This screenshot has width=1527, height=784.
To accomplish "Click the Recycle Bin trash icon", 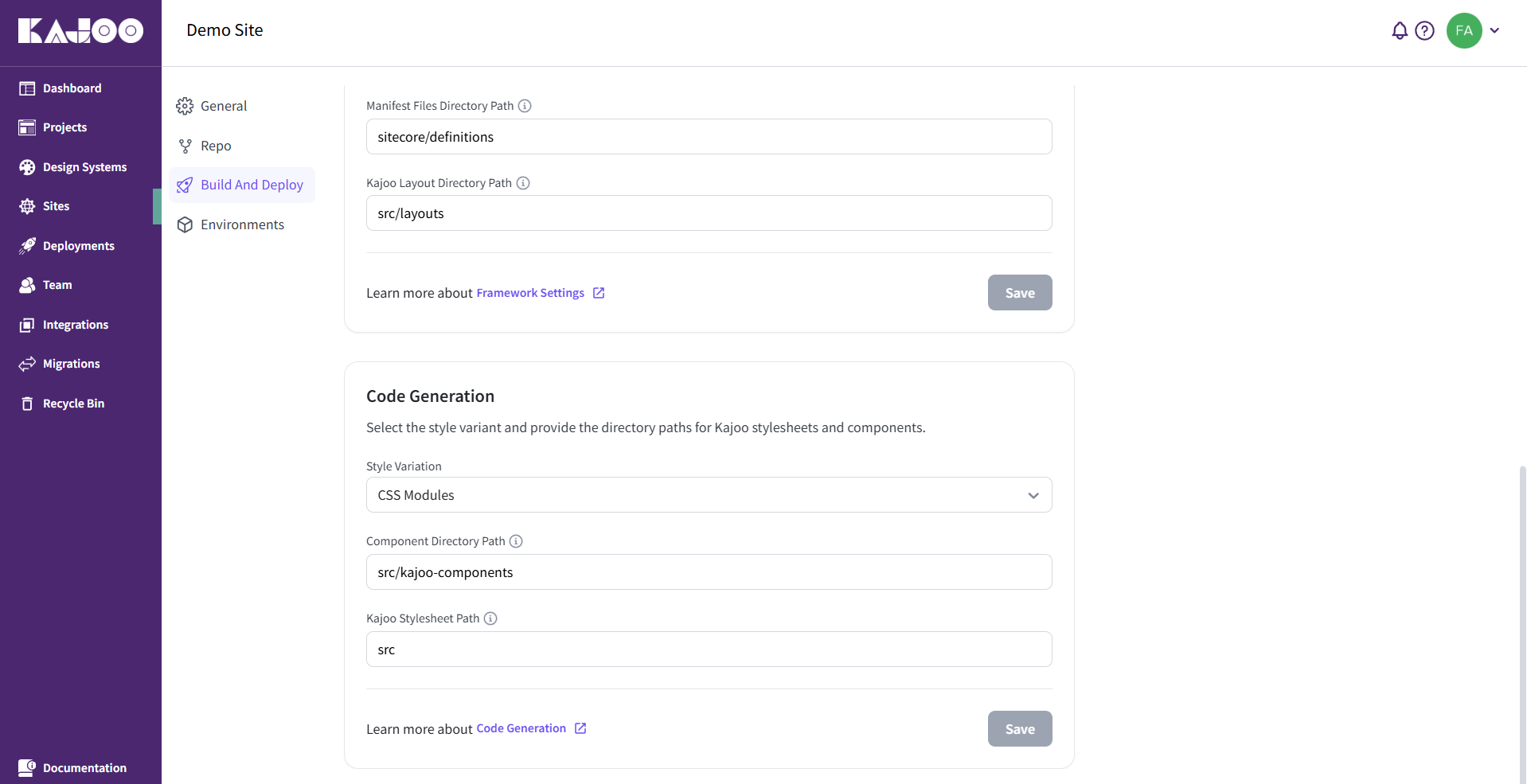I will tap(27, 404).
